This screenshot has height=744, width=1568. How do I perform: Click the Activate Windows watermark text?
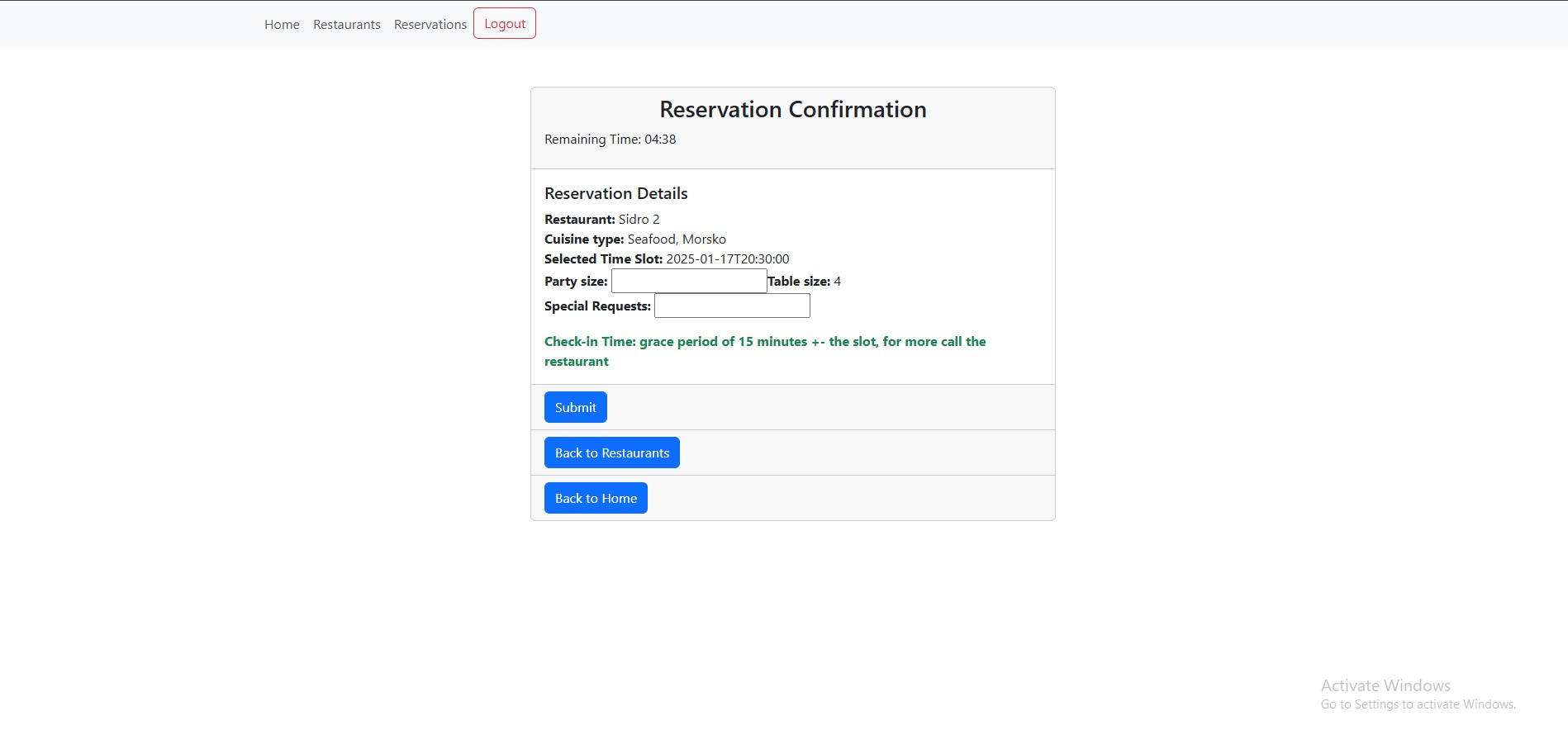(1385, 686)
